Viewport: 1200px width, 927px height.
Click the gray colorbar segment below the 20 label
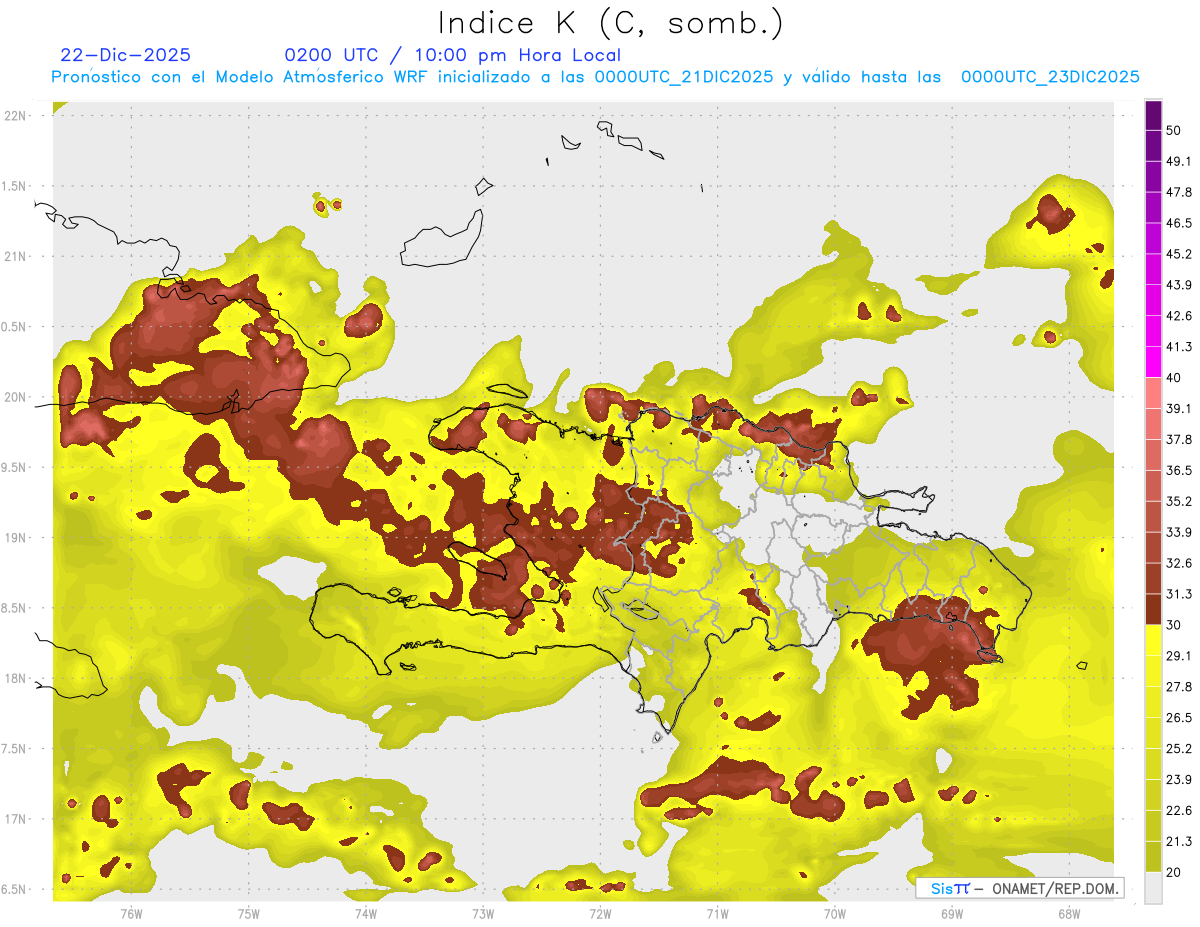(1153, 888)
